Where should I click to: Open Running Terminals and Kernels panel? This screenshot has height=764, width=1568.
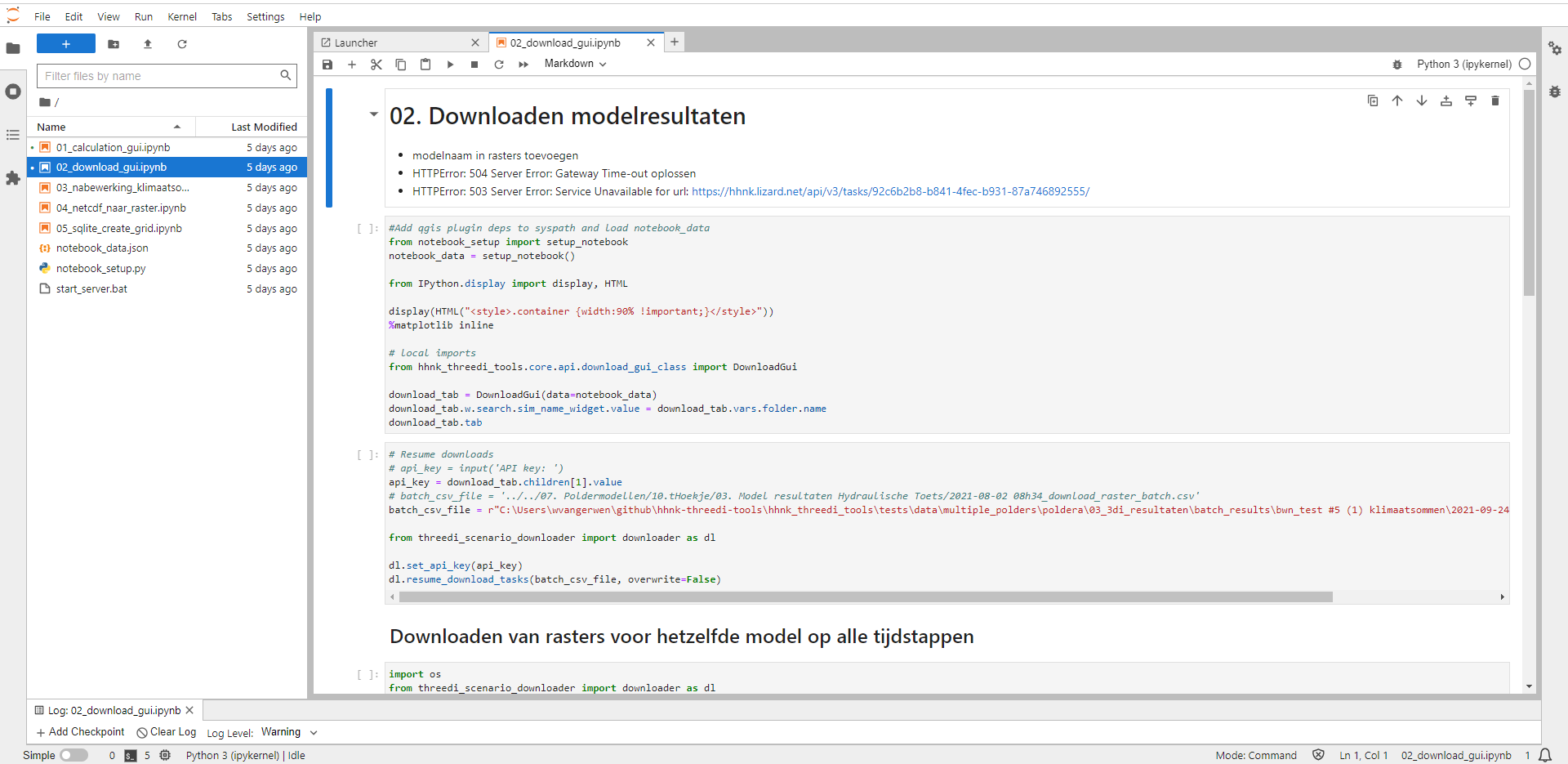click(x=13, y=92)
